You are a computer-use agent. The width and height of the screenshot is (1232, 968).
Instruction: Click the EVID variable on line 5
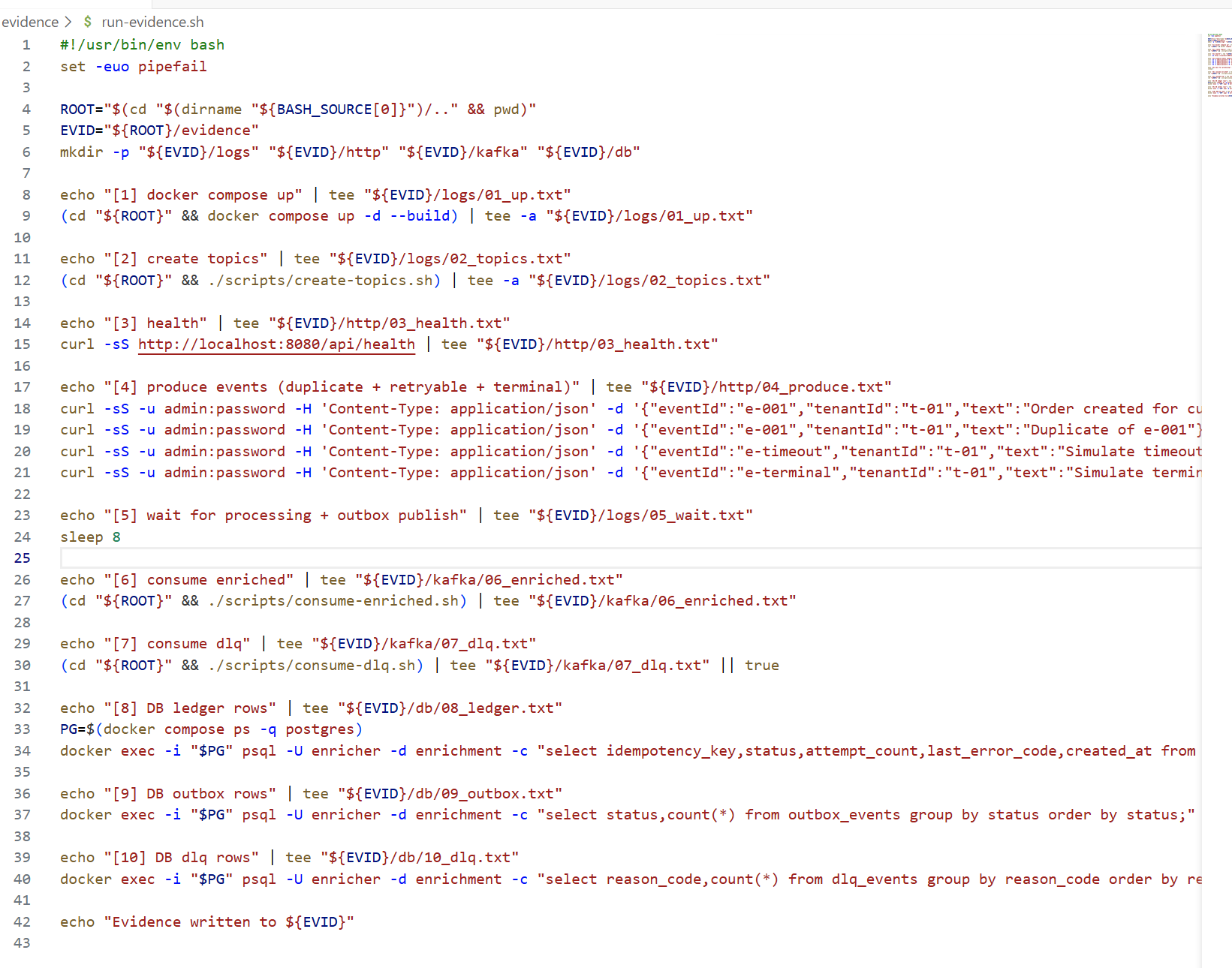tap(77, 130)
